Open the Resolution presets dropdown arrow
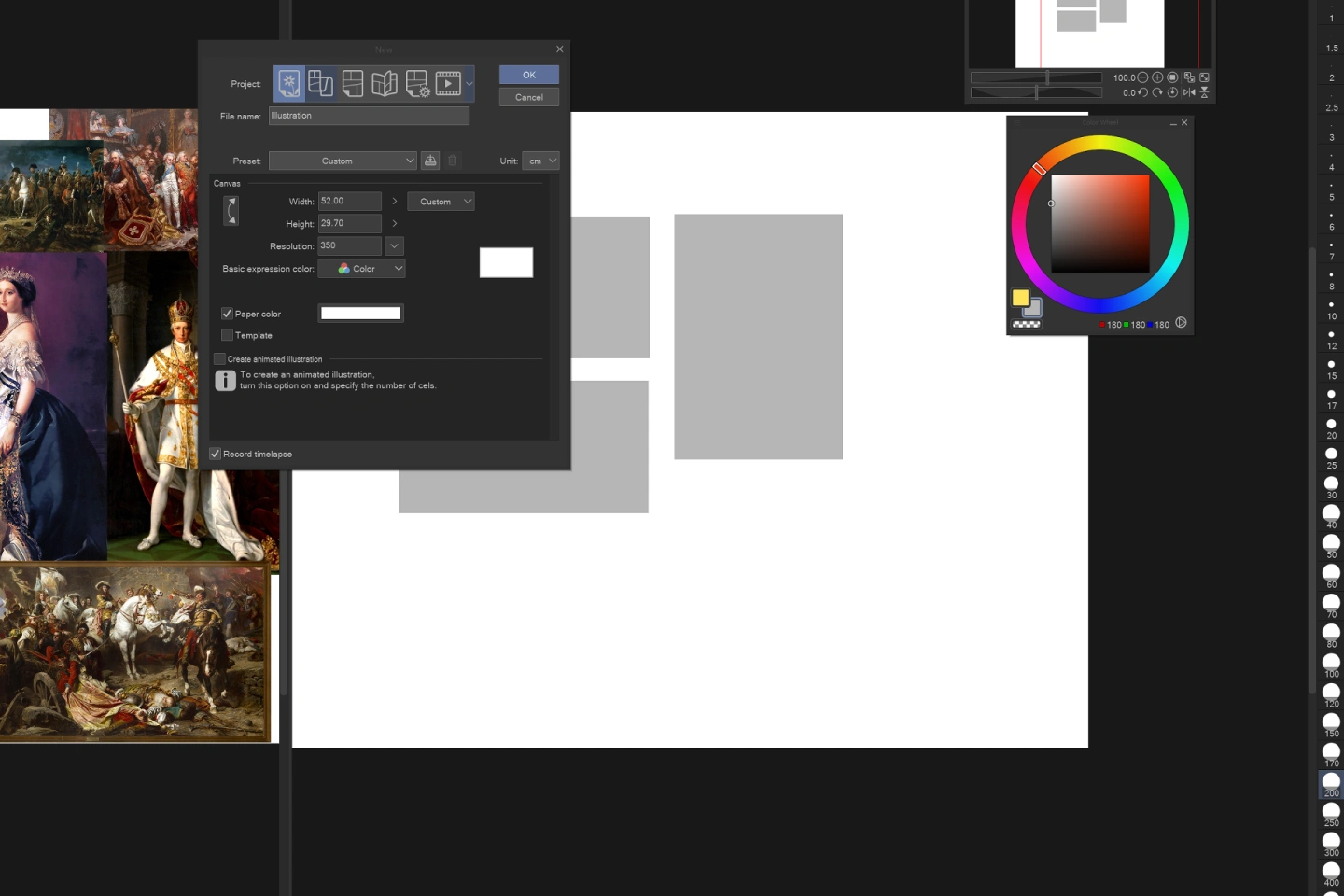Screen dimensions: 1344x896 (395, 245)
